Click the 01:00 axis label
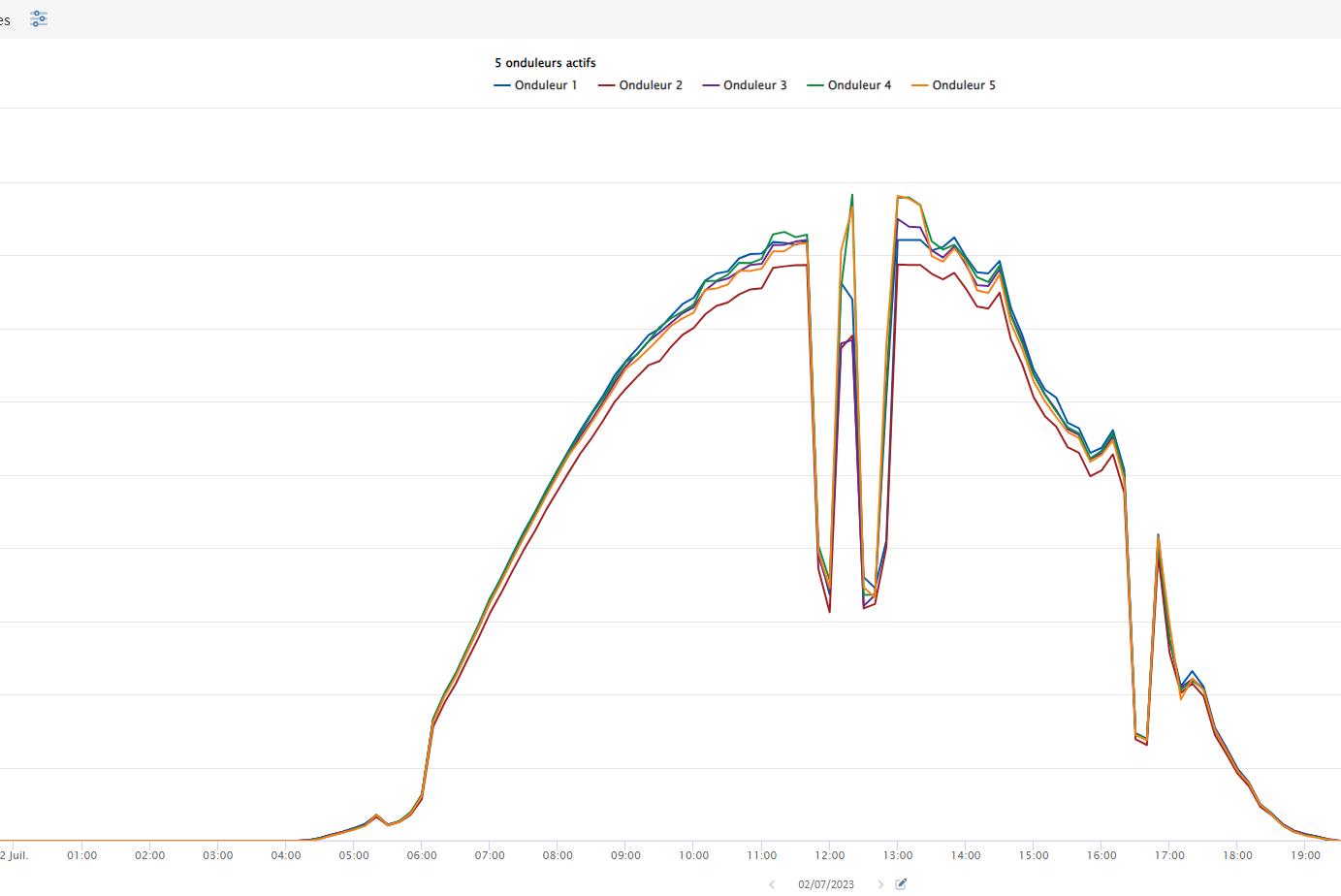 coord(81,855)
